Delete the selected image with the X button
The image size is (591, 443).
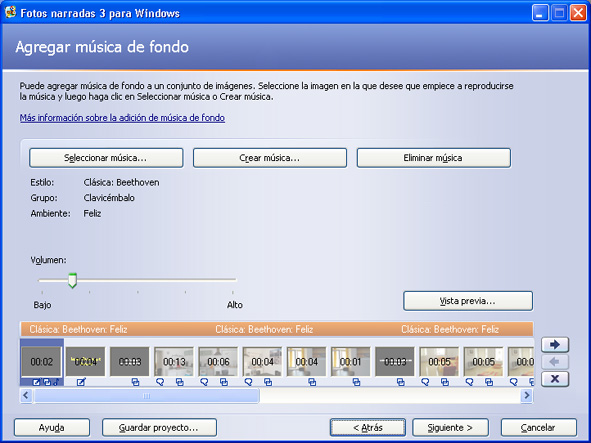point(555,379)
